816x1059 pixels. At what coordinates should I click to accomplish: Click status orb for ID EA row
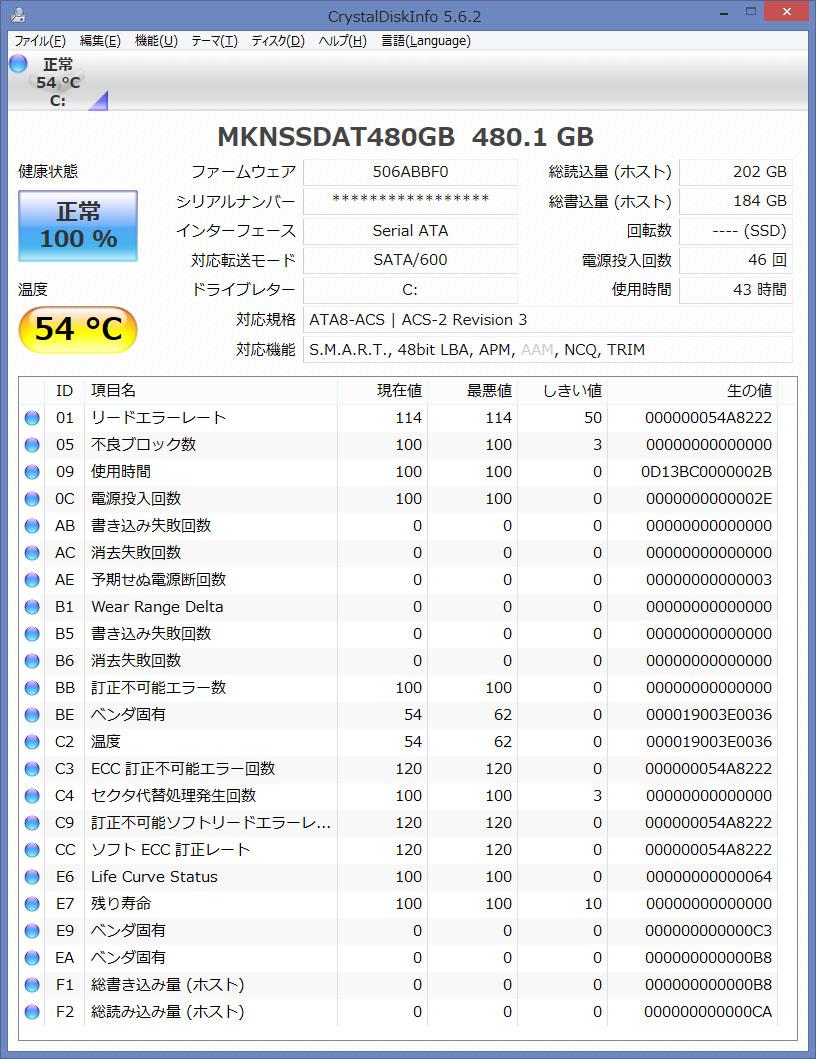click(32, 958)
